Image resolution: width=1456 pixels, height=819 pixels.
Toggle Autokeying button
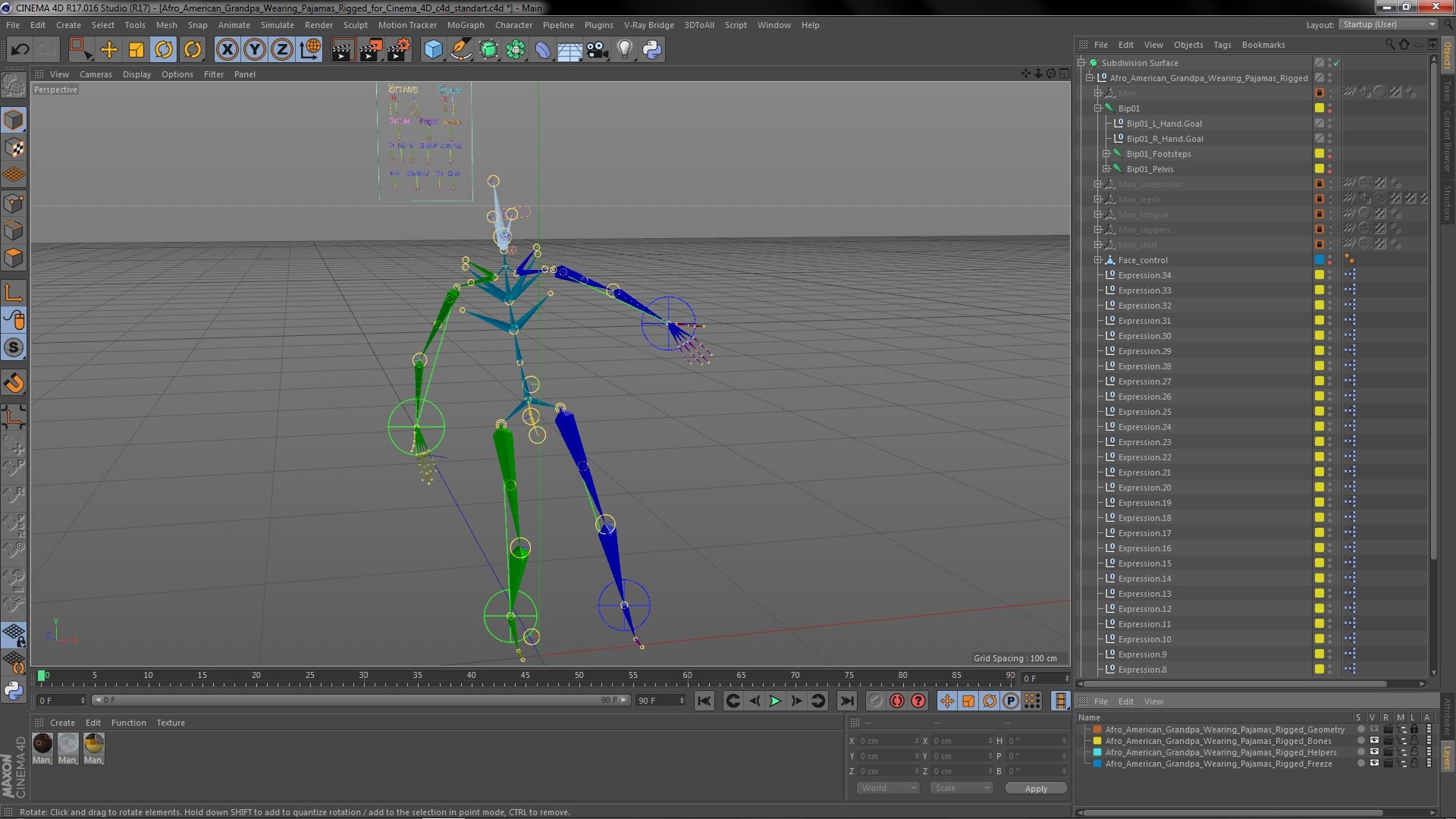[896, 701]
